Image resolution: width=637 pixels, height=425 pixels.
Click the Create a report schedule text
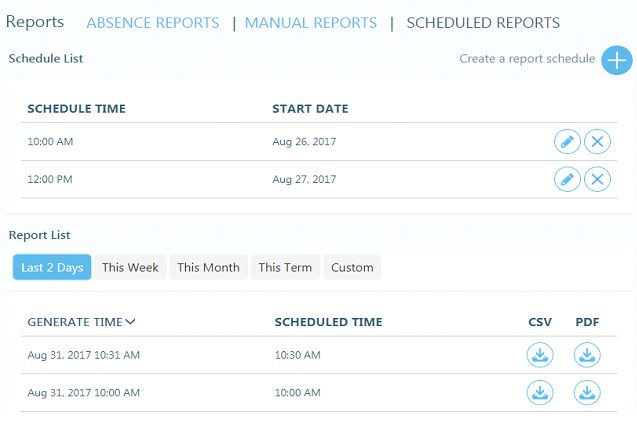point(527,59)
